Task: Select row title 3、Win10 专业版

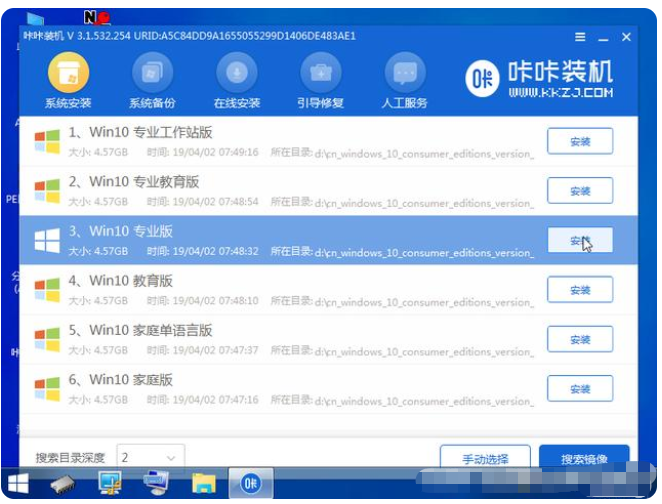Action: (x=121, y=231)
